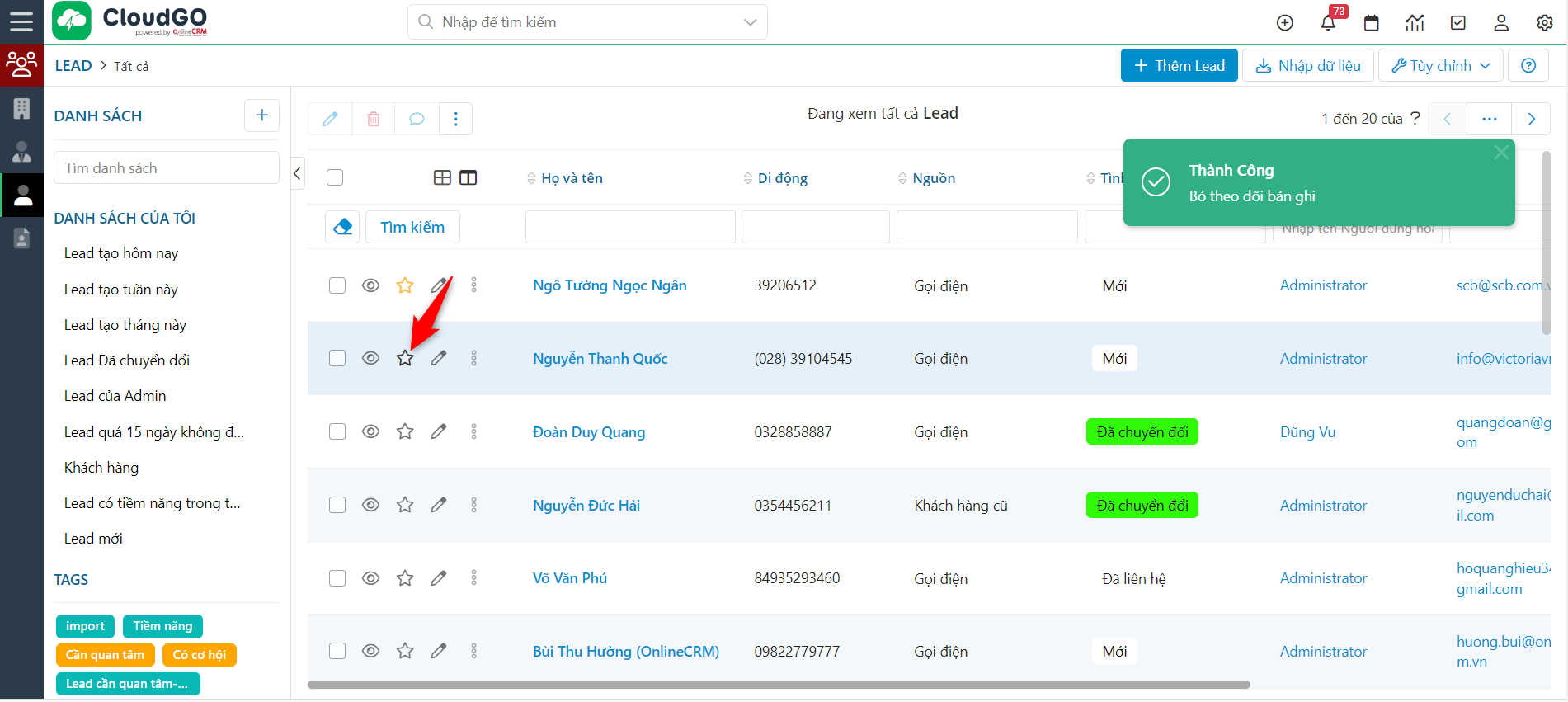
Task: Click the mass edit pencil toolbar icon
Action: pyautogui.click(x=330, y=119)
